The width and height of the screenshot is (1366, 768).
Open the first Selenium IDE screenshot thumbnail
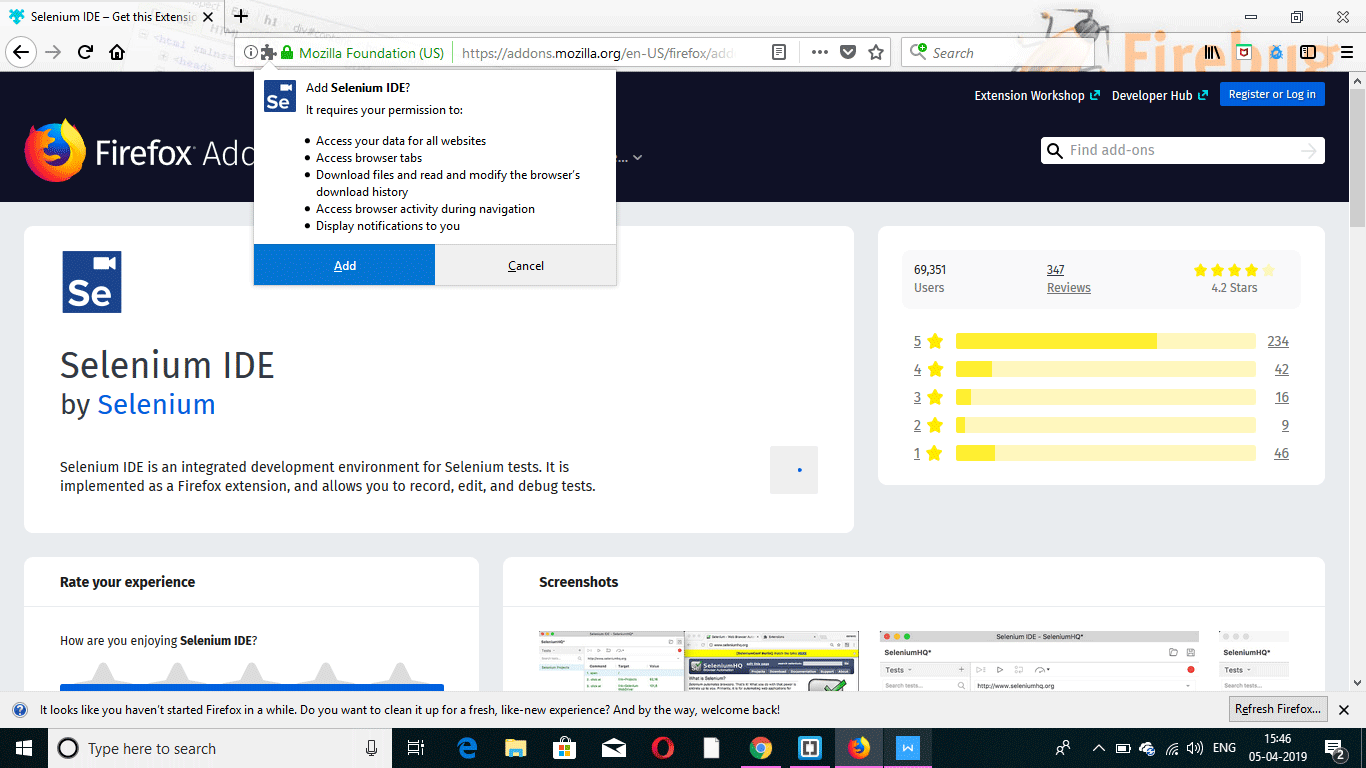tap(699, 660)
